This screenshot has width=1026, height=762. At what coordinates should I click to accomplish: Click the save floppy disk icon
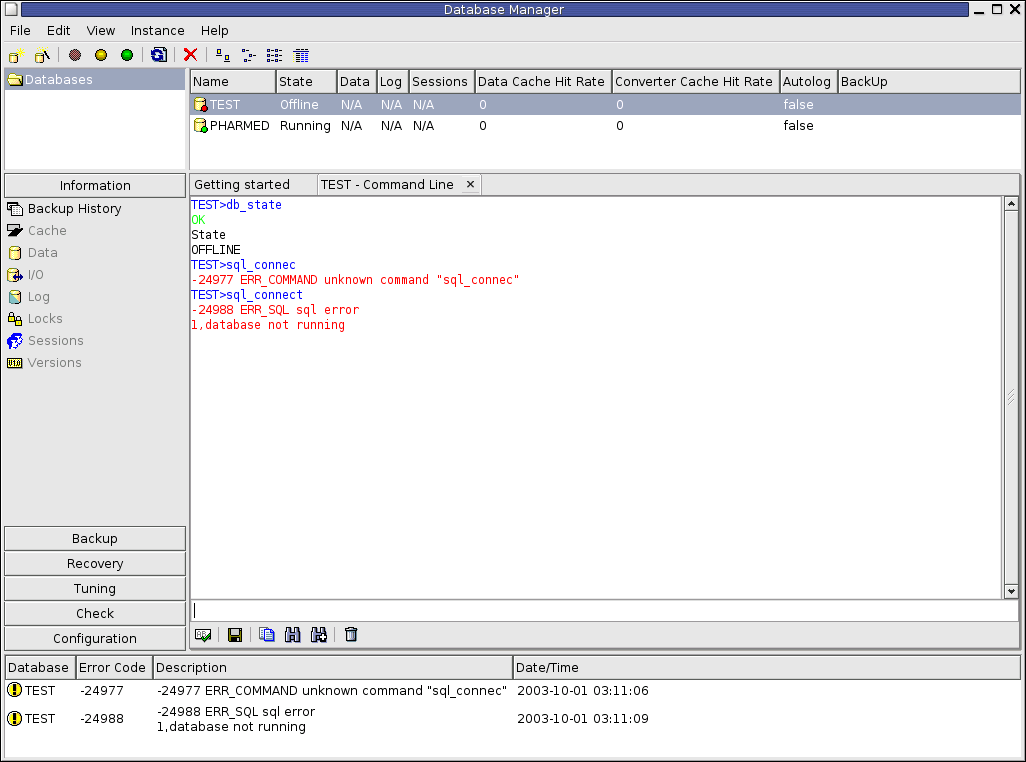235,635
